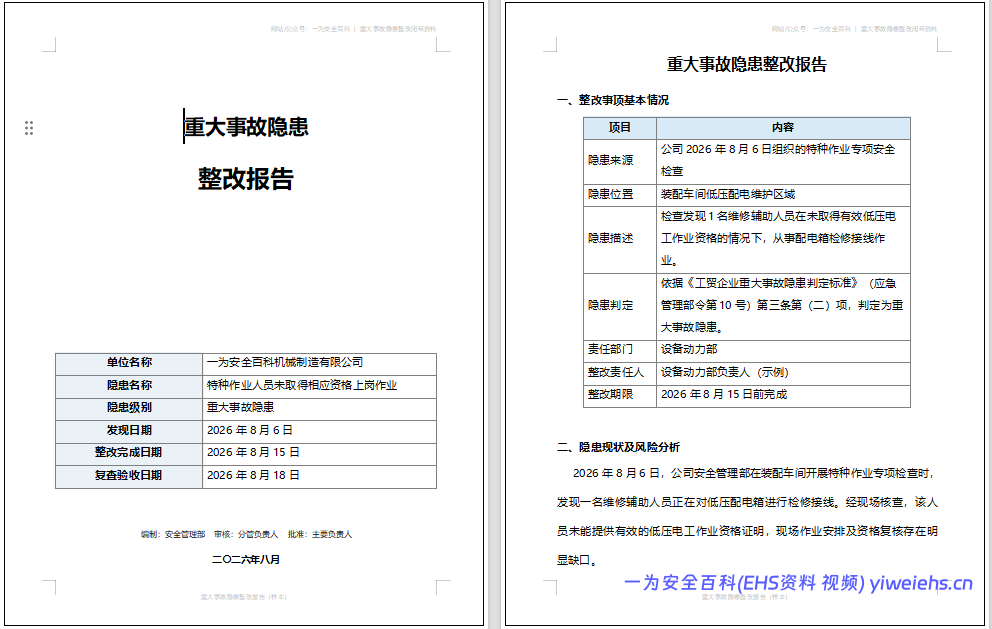Click the '隐患判定' row label
992x629 pixels.
[x=620, y=306]
